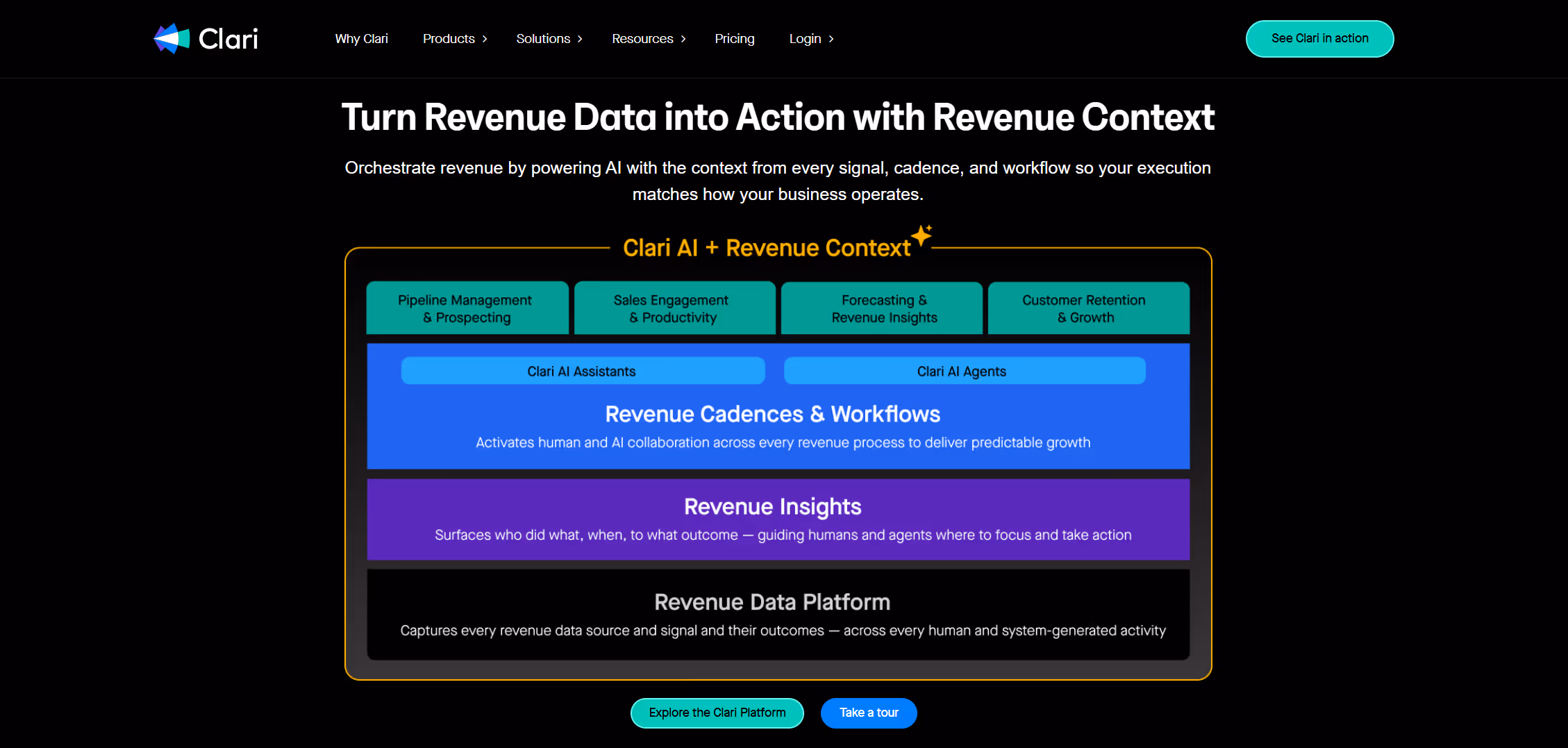
Task: Select the Sales Engagement & Productivity block
Action: click(x=674, y=308)
